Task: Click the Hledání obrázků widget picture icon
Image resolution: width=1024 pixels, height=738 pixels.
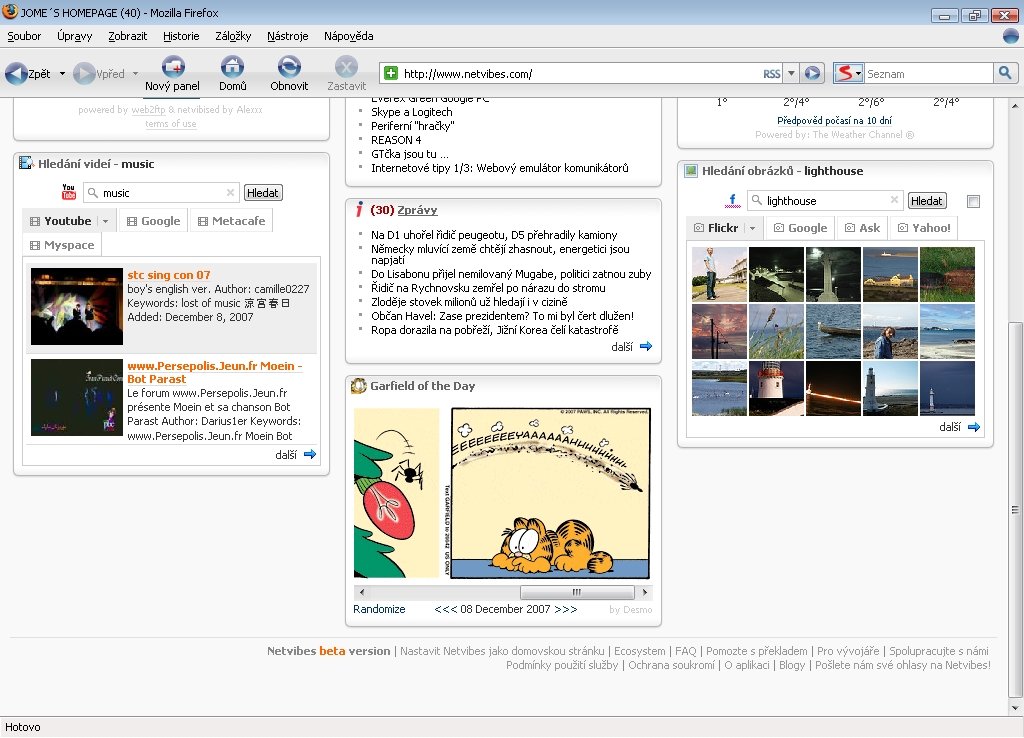Action: [691, 171]
